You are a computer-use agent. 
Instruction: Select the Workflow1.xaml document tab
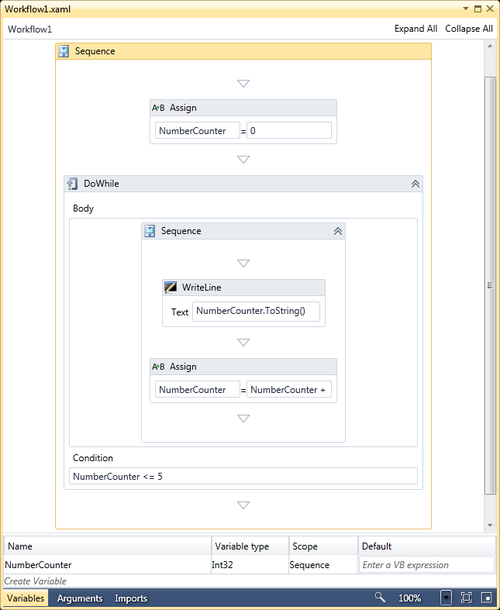(x=37, y=9)
